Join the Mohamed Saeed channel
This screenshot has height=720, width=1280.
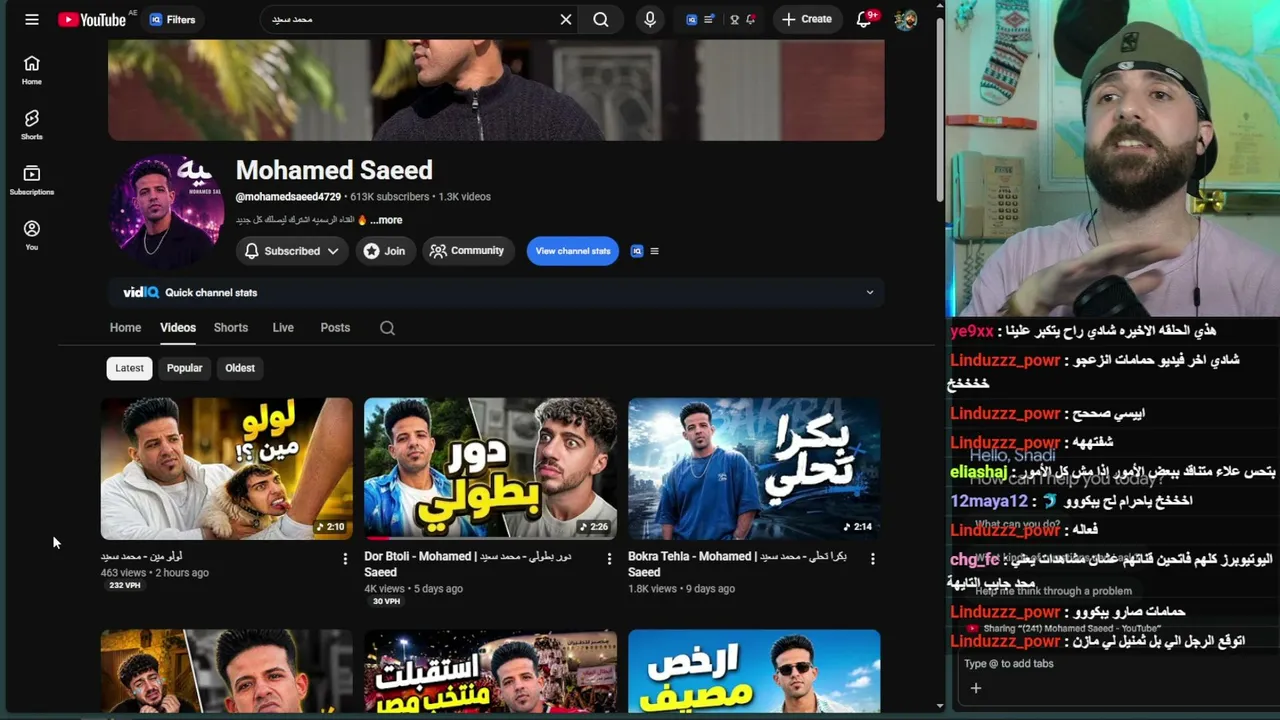(x=385, y=251)
